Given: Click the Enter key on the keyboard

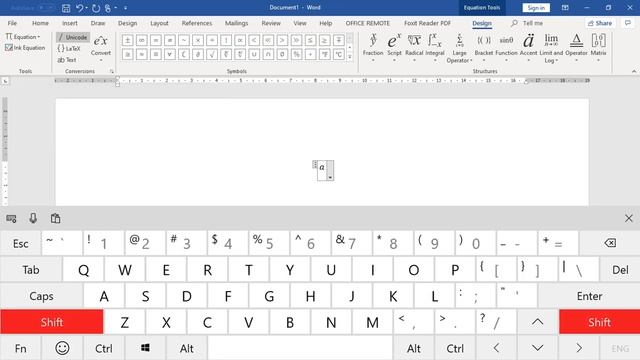Looking at the screenshot, I should pos(589,296).
